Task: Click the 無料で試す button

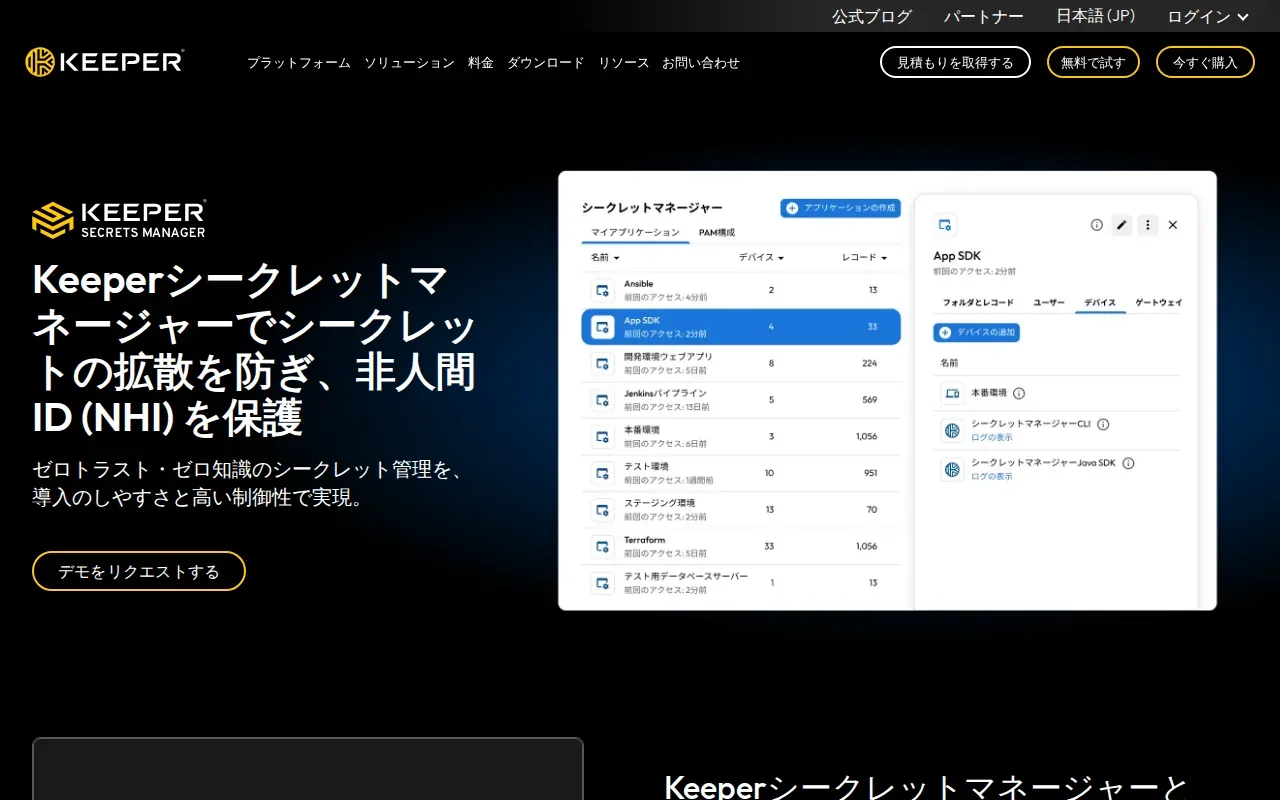Action: pos(1093,62)
